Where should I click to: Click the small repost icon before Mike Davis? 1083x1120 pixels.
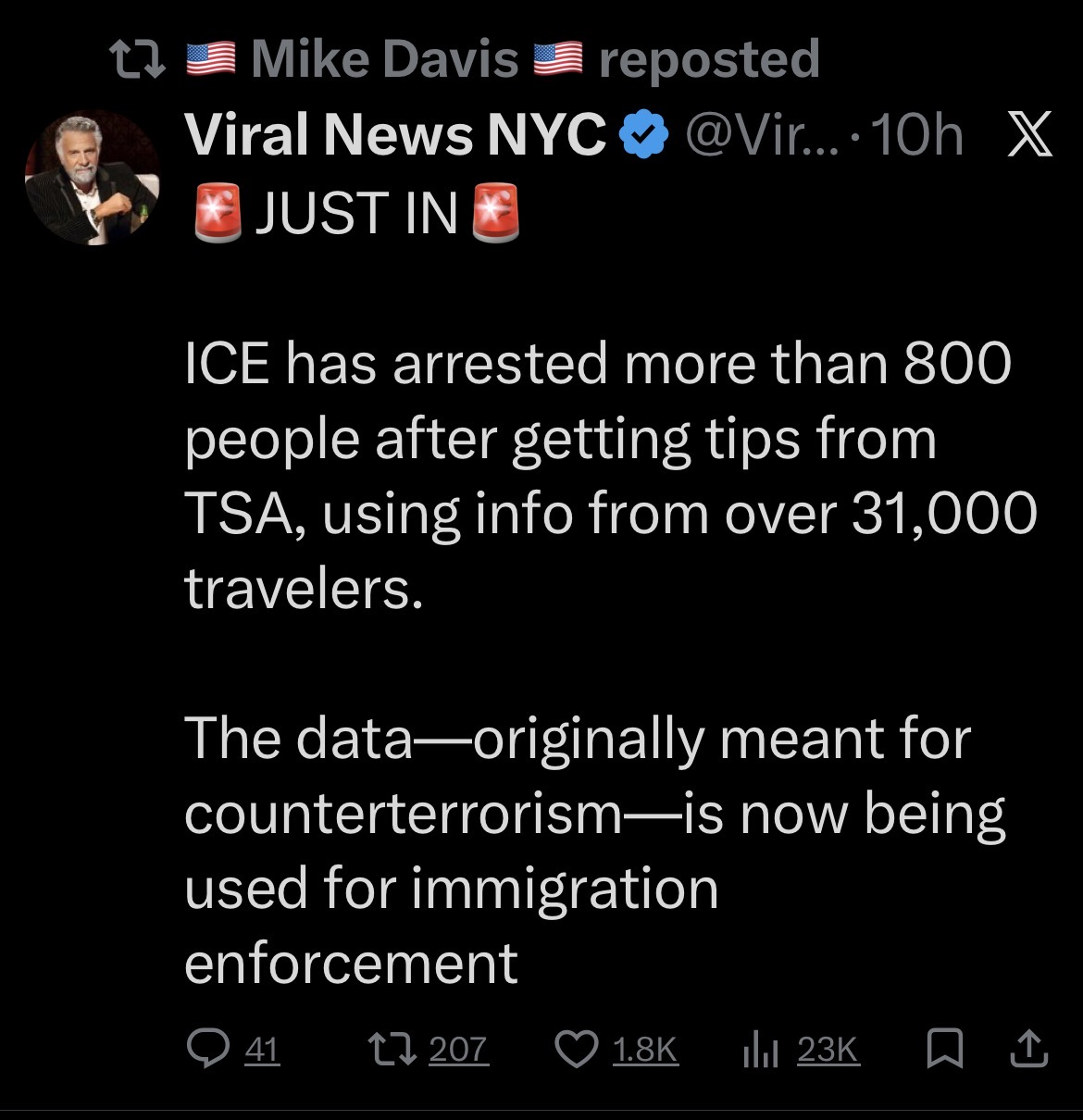[x=136, y=59]
